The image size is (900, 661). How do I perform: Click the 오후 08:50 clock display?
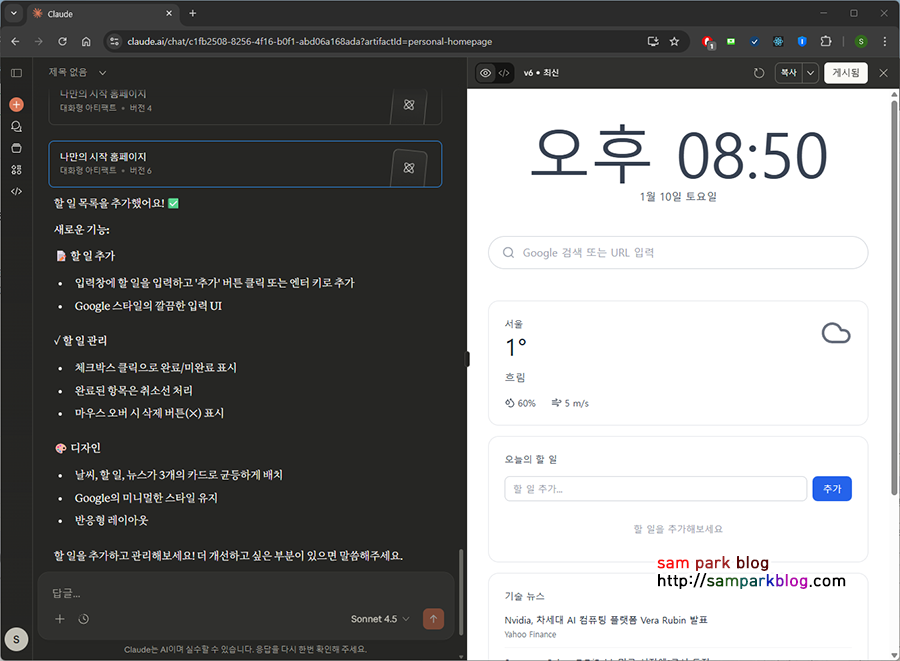click(678, 155)
